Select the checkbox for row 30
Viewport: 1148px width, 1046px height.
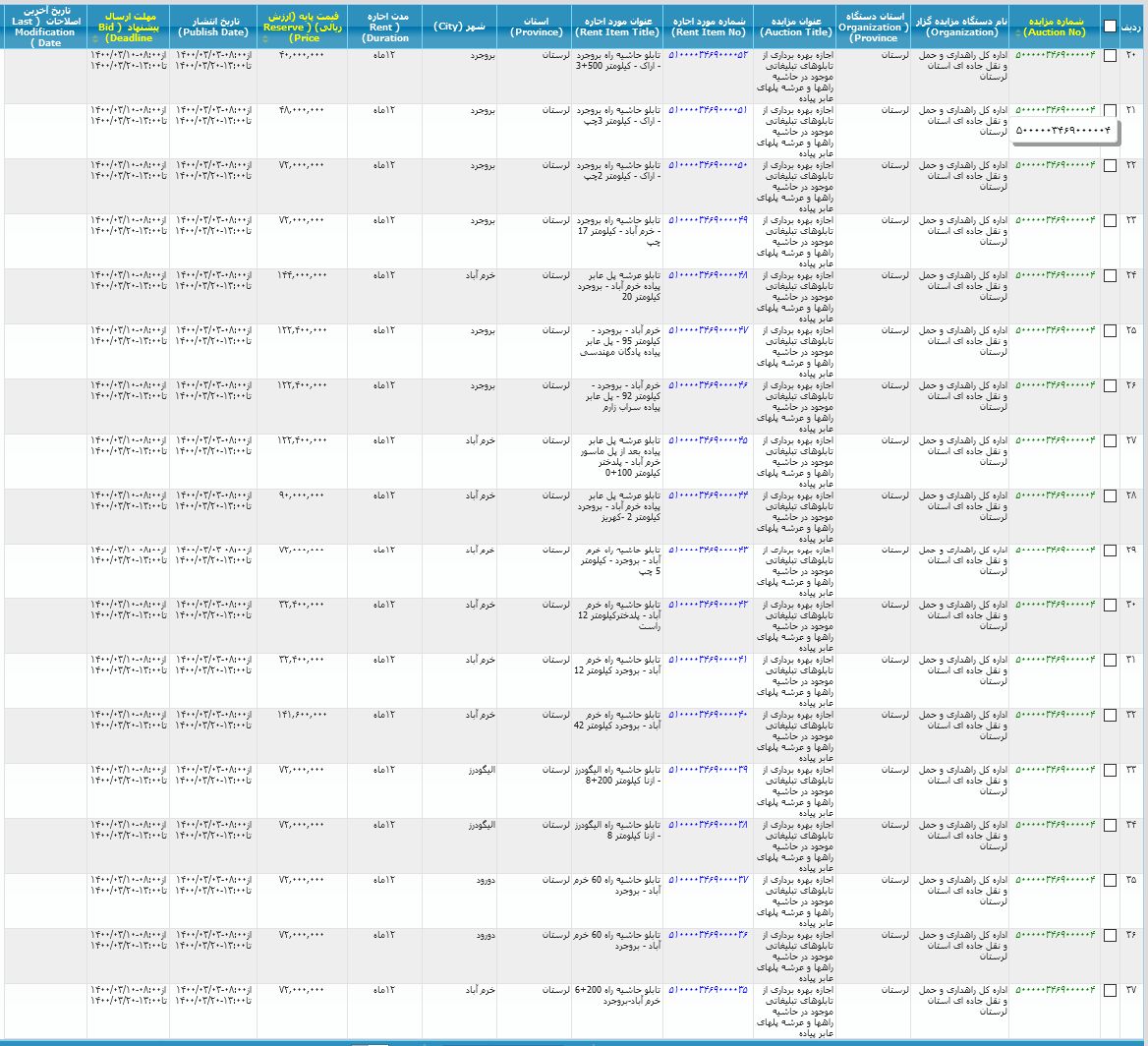point(1110,607)
